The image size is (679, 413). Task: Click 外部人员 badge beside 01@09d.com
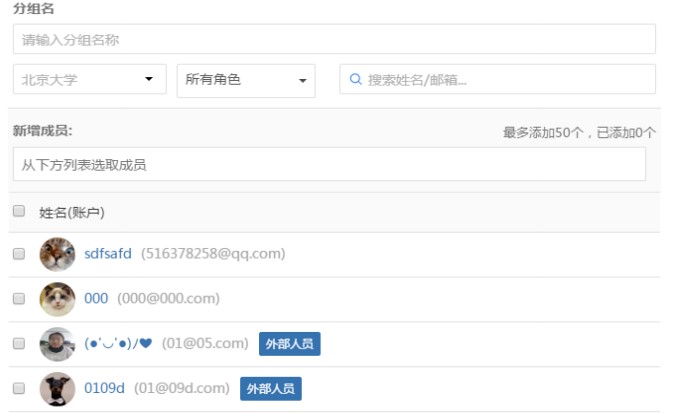[271, 389]
